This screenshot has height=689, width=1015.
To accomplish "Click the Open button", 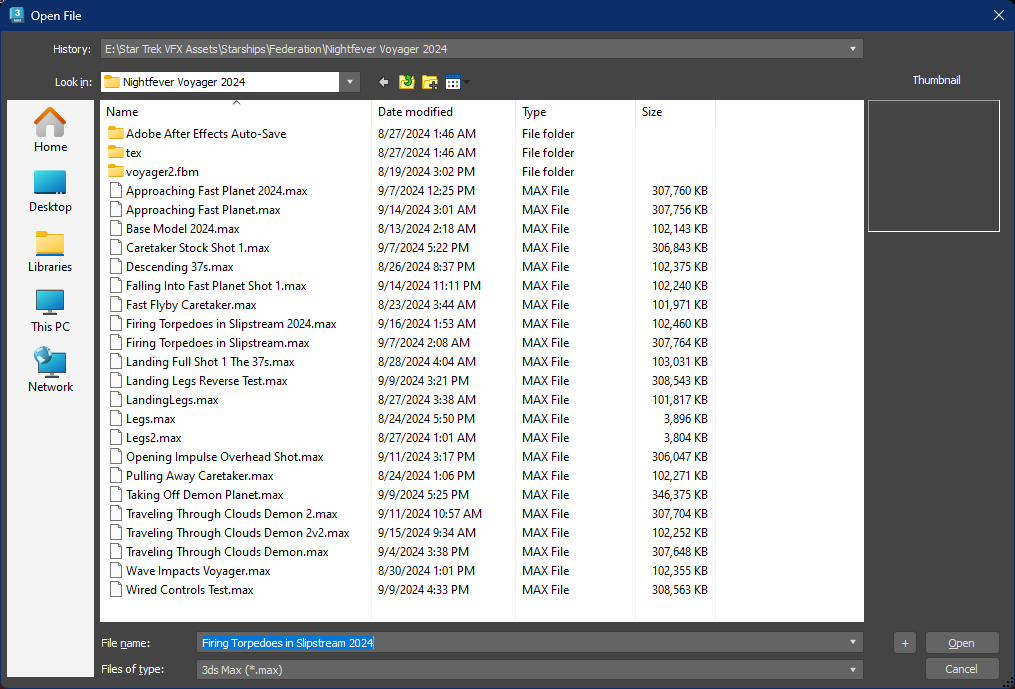I will pos(961,642).
